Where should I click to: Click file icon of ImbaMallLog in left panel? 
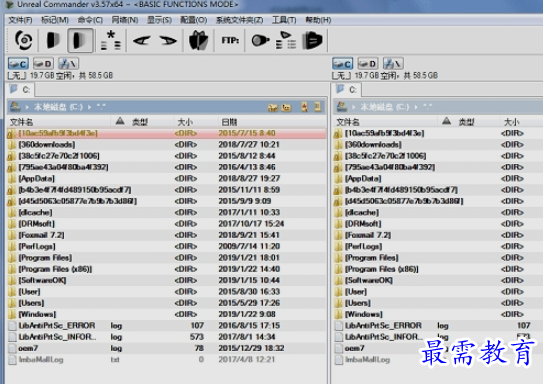pos(12,360)
